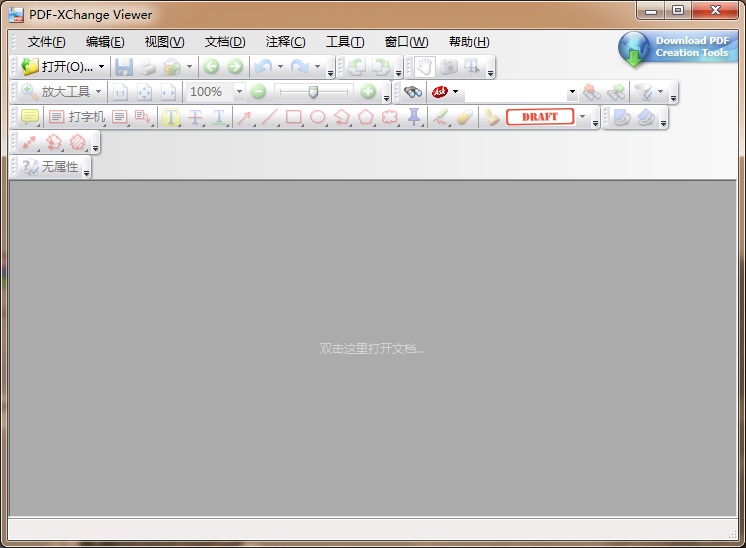Screen dimensions: 746x548
Task: Select the text highlight tool
Action: point(171,117)
